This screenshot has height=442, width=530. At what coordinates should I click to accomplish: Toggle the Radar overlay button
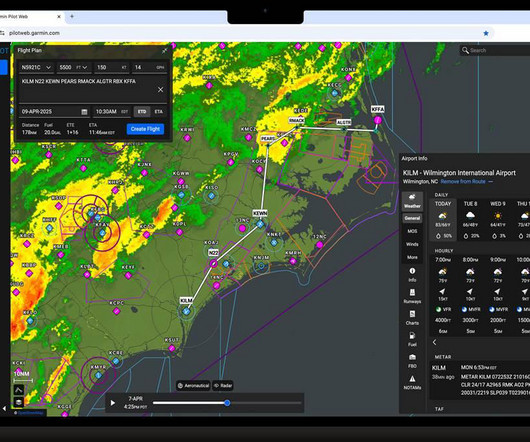[223, 386]
